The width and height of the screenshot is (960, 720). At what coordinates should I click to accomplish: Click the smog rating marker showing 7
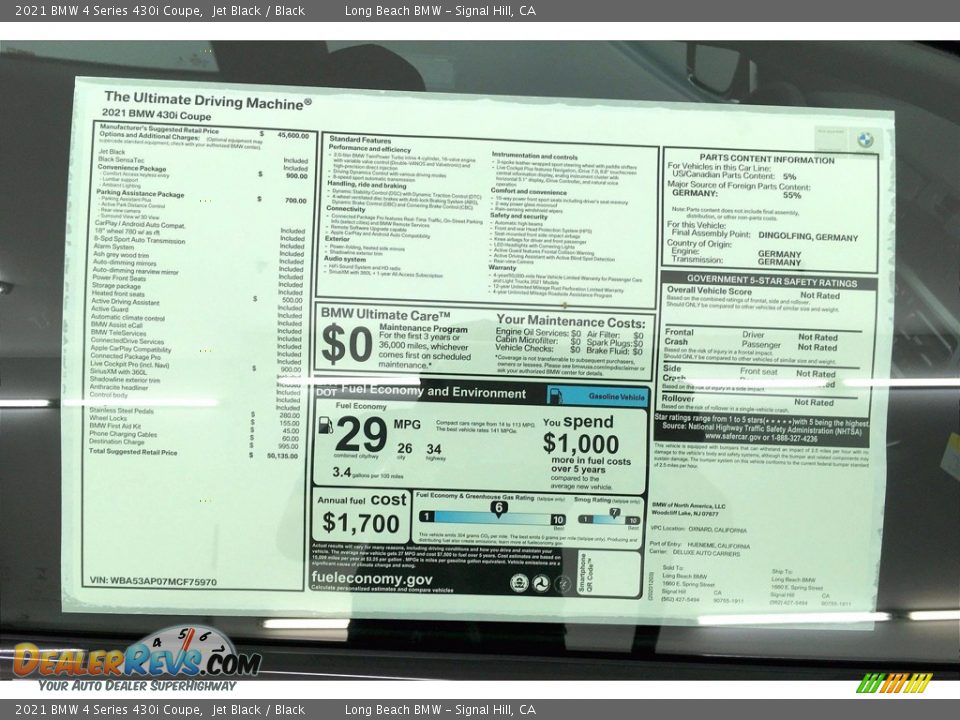(614, 513)
